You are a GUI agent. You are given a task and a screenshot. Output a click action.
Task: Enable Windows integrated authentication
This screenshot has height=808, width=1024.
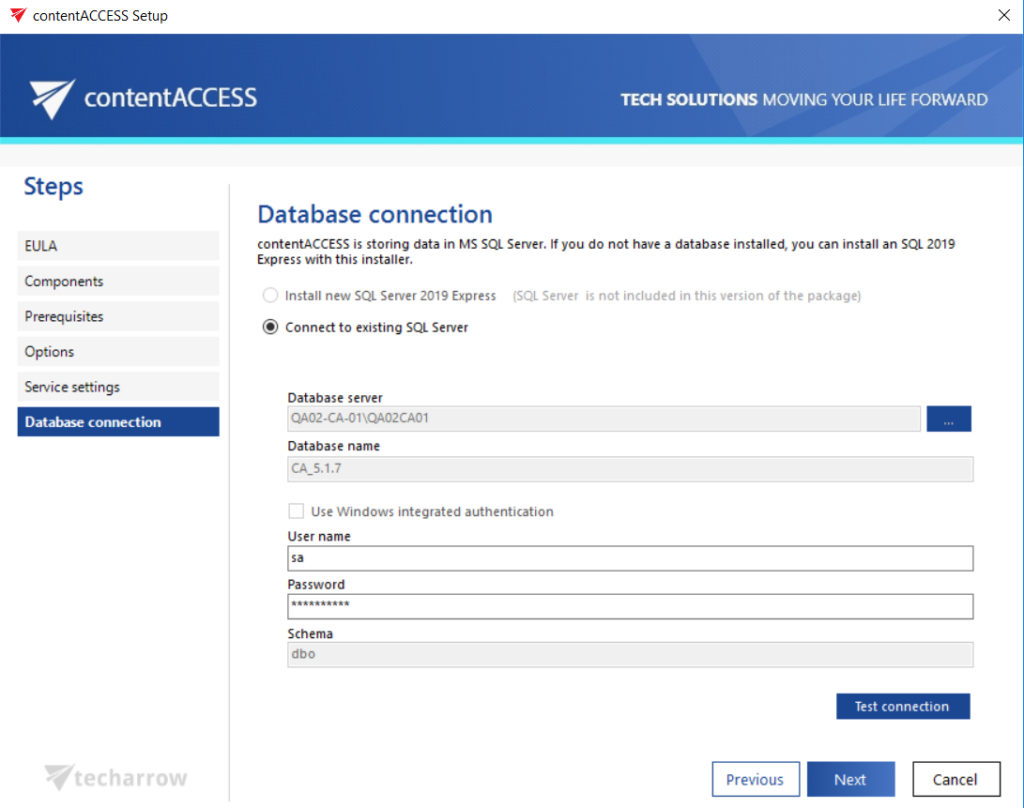[296, 511]
